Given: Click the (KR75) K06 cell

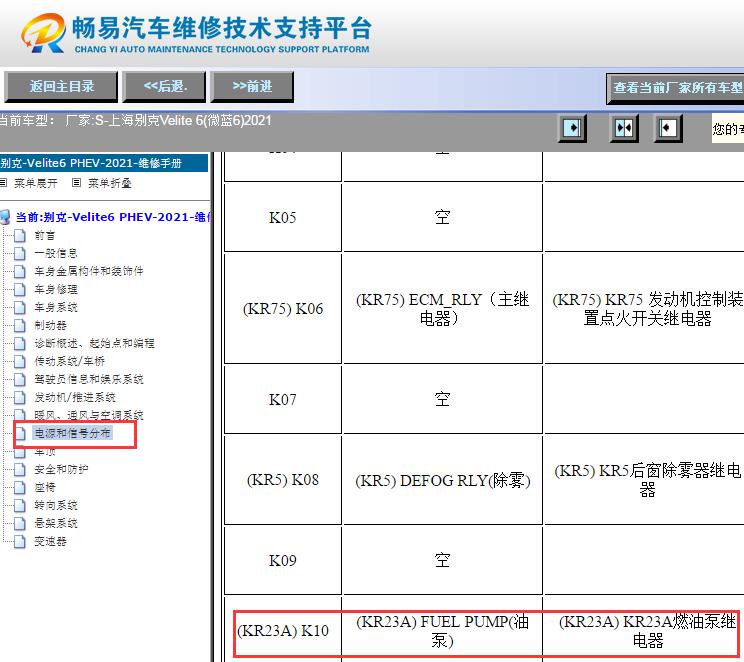Looking at the screenshot, I should tap(283, 309).
